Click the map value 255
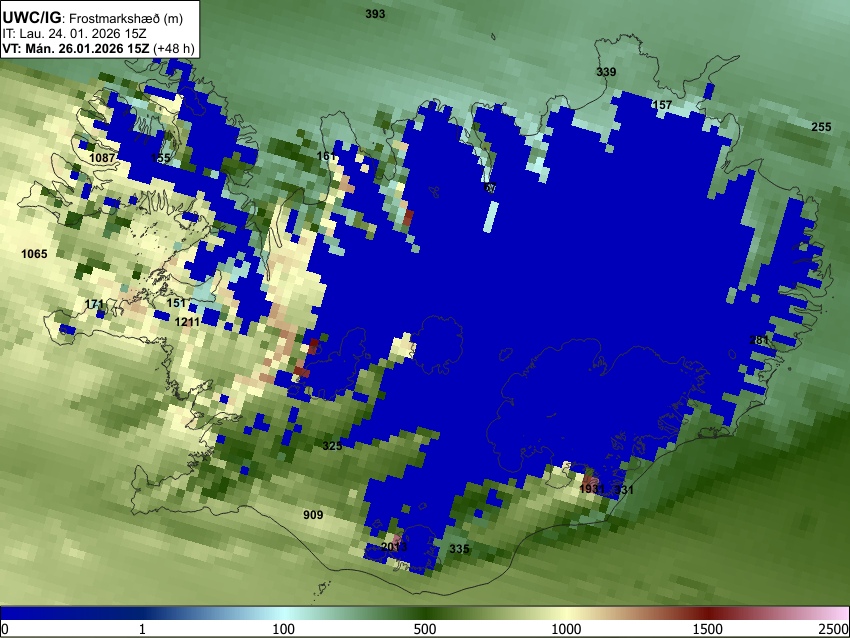The width and height of the screenshot is (850, 638). [x=821, y=127]
